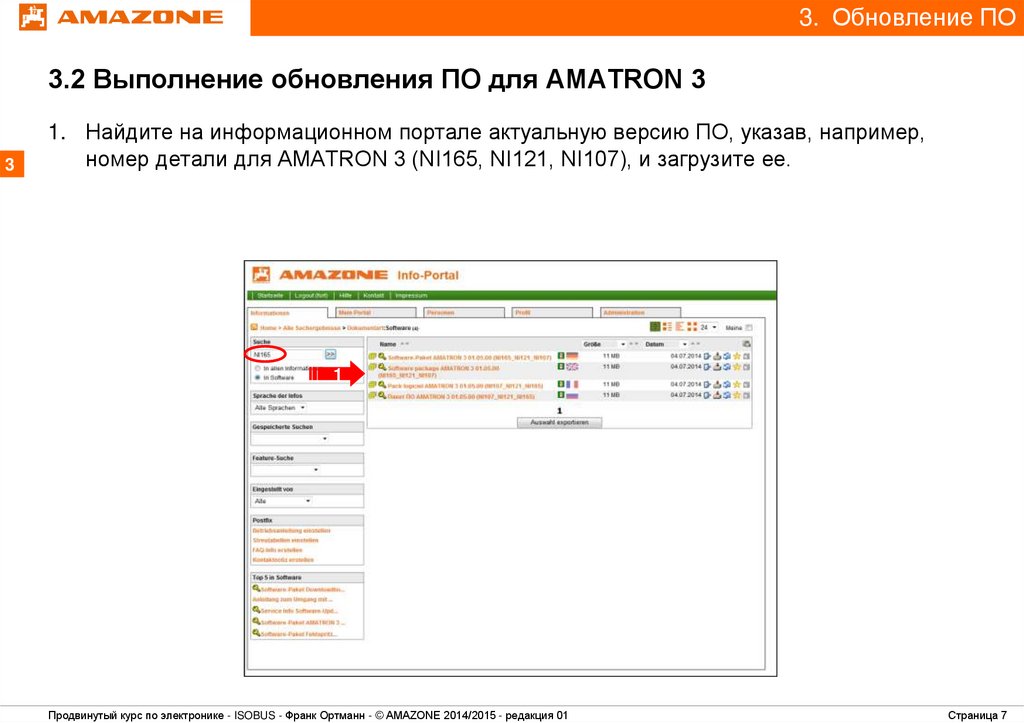Image resolution: width=1024 pixels, height=723 pixels.
Task: Click the folder icon of the Russian AMATRON entry
Action: 372,396
